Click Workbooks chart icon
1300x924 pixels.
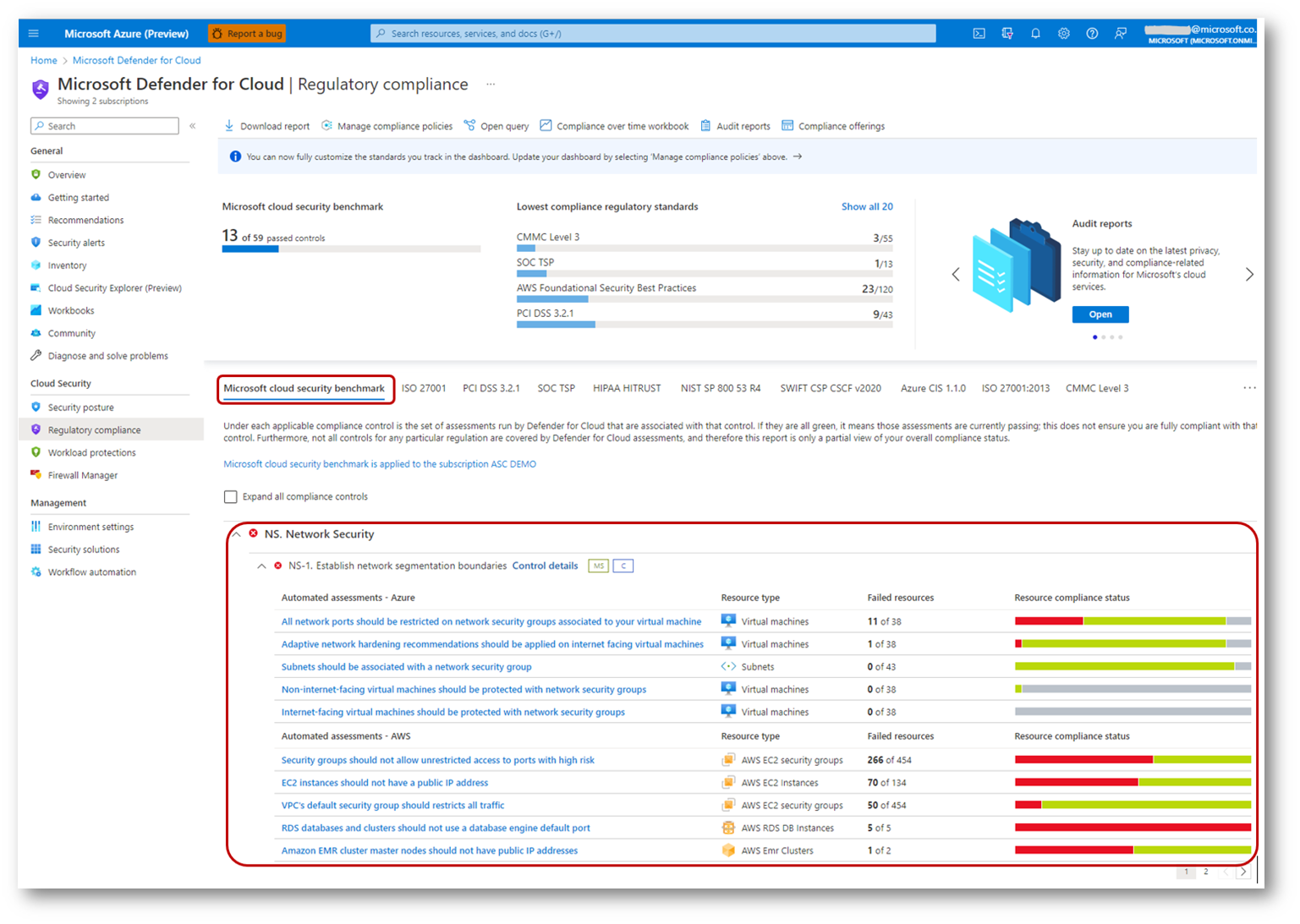36,310
